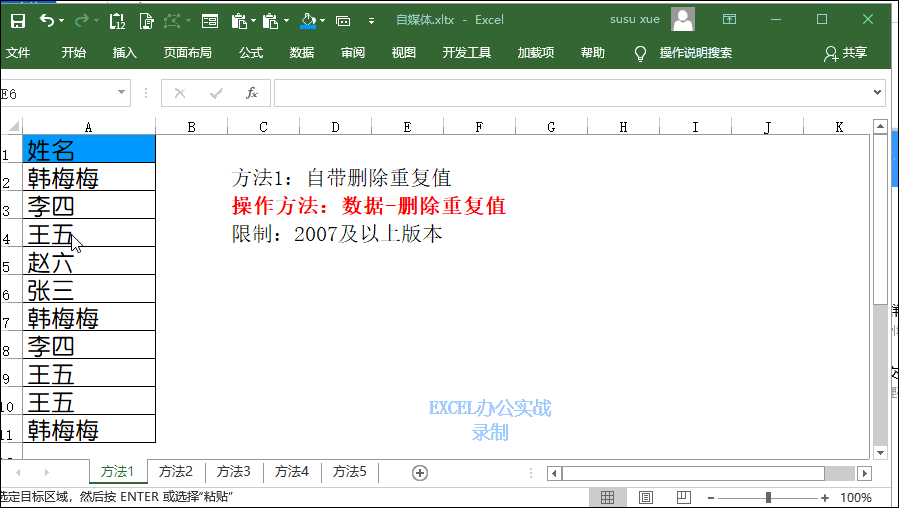Click the first paste clipboard icon

click(239, 21)
